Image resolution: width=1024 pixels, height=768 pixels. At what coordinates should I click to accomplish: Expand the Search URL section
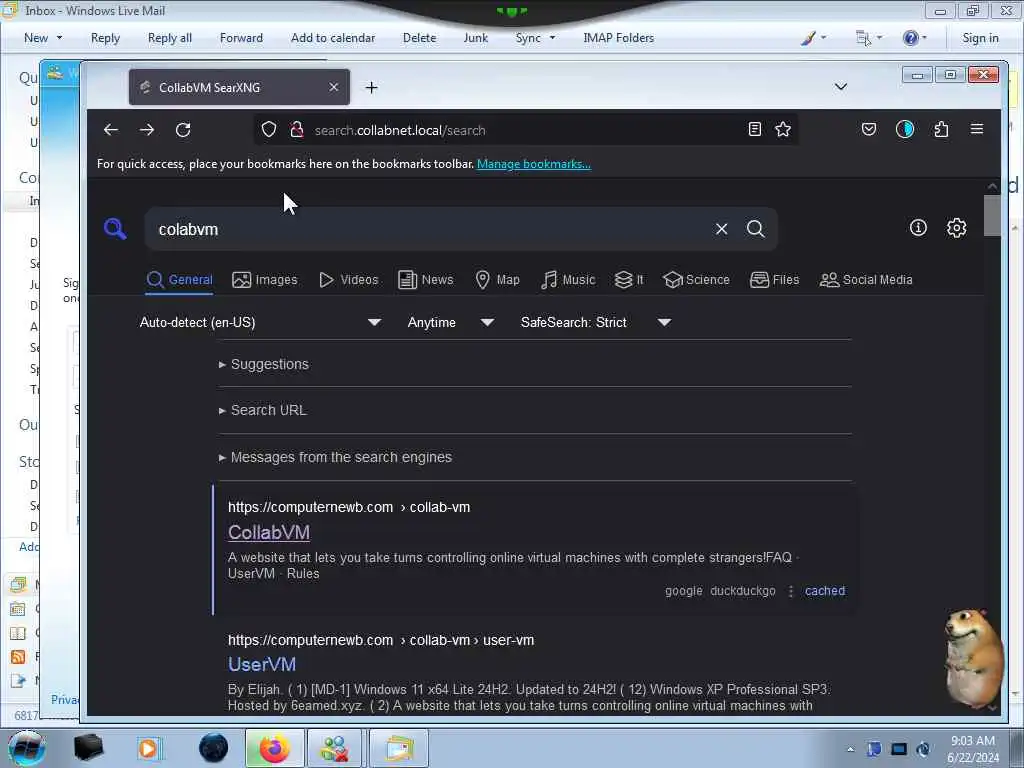[x=263, y=410]
